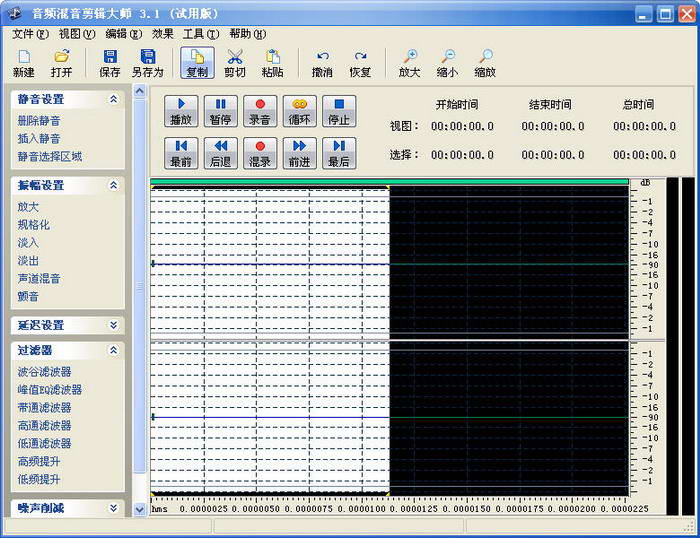Screen dimensions: 700x538
Task: Click the 高通滤波器 (High-pass filter) link
Action: [x=44, y=426]
